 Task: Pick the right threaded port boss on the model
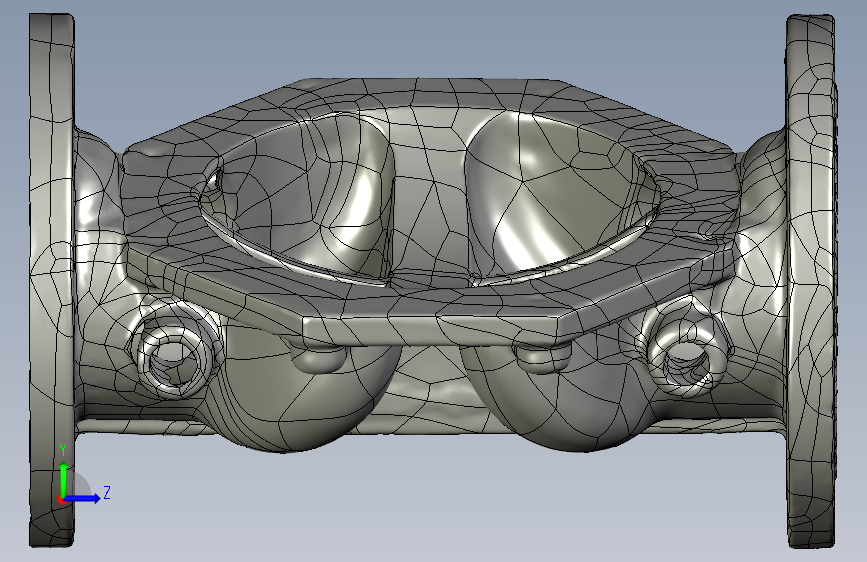[x=685, y=360]
